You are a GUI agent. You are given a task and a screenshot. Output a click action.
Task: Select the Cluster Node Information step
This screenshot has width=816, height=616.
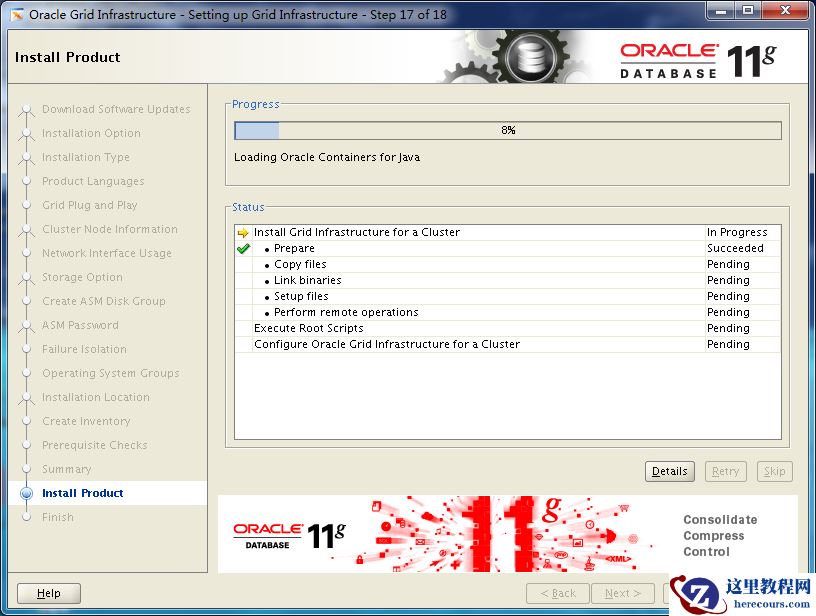coord(110,229)
